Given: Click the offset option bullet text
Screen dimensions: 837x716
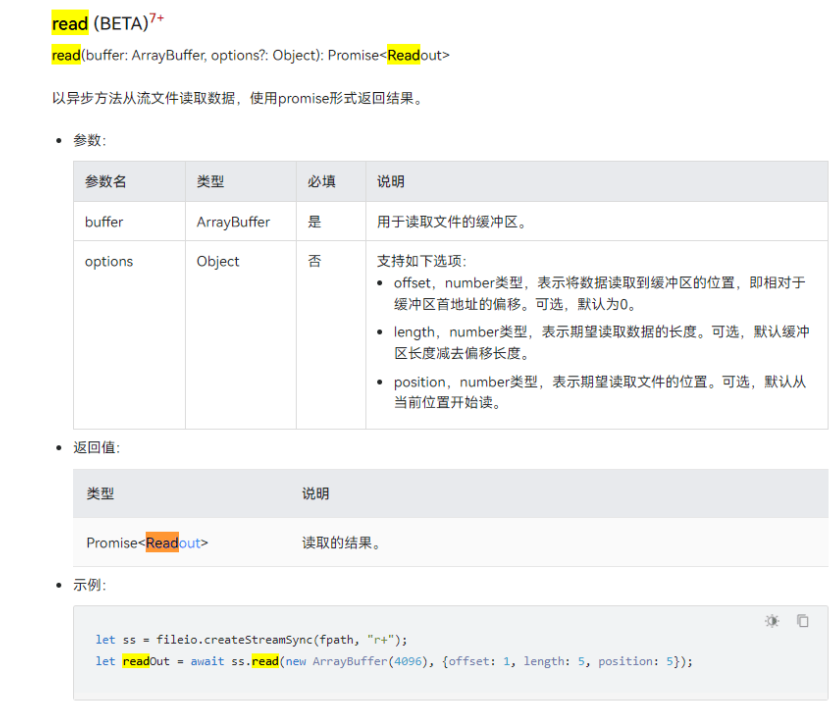Looking at the screenshot, I should click(x=599, y=293).
